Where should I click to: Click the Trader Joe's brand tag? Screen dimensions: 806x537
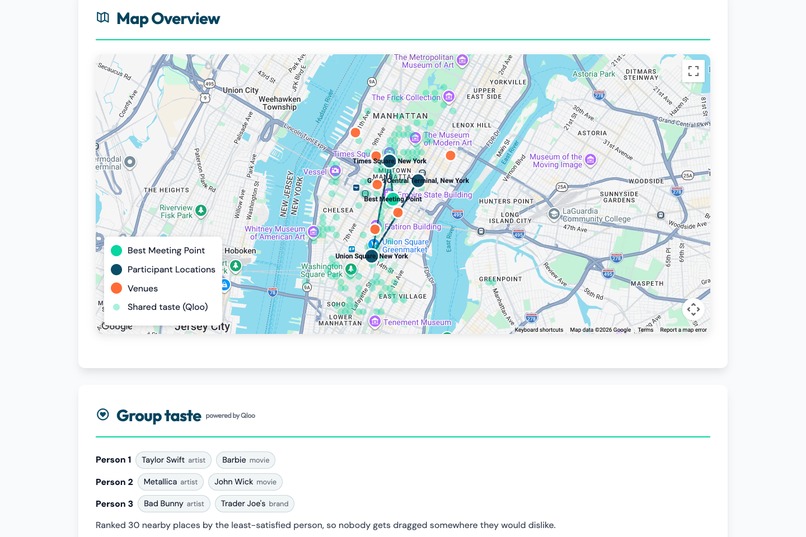click(254, 504)
